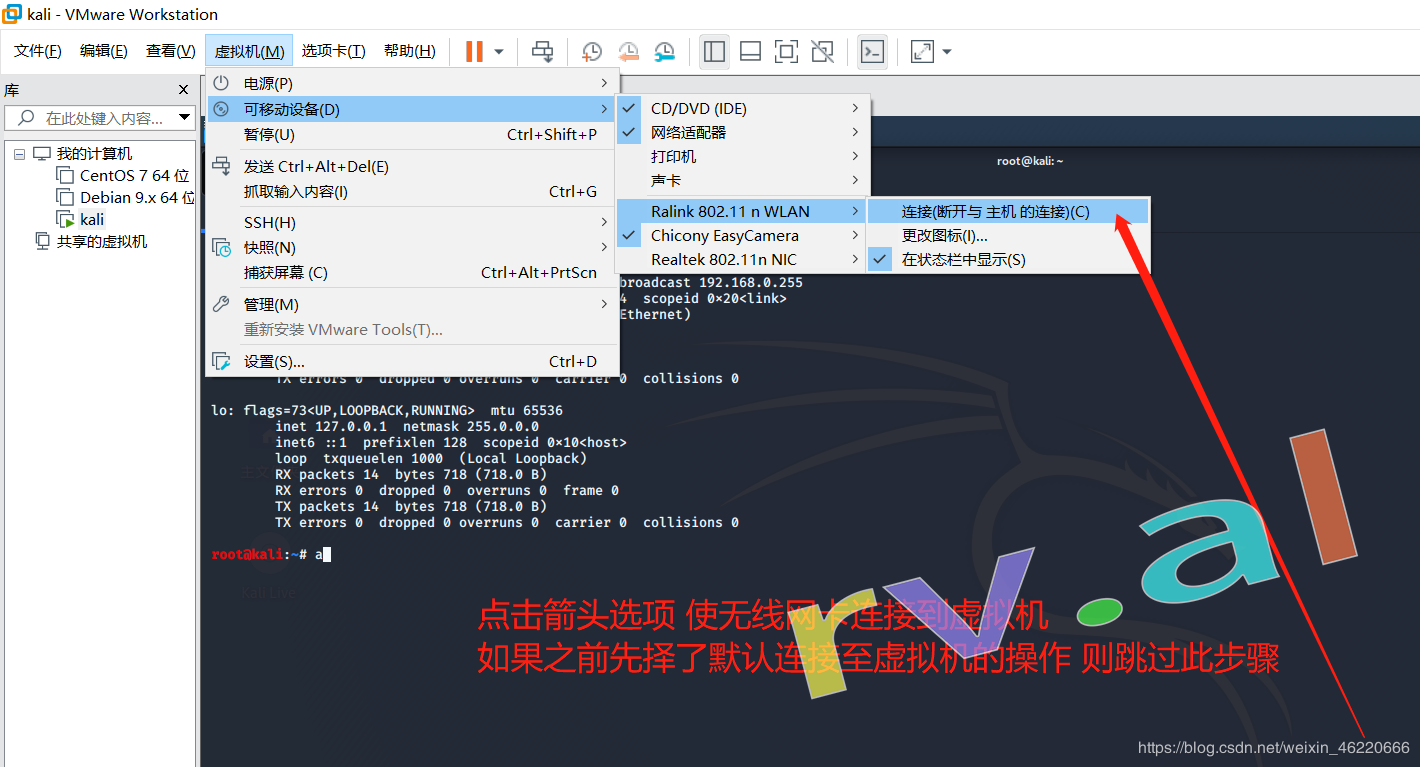Toggle the checked 网络适配器 device
Screen dimensions: 1420x767
point(743,132)
